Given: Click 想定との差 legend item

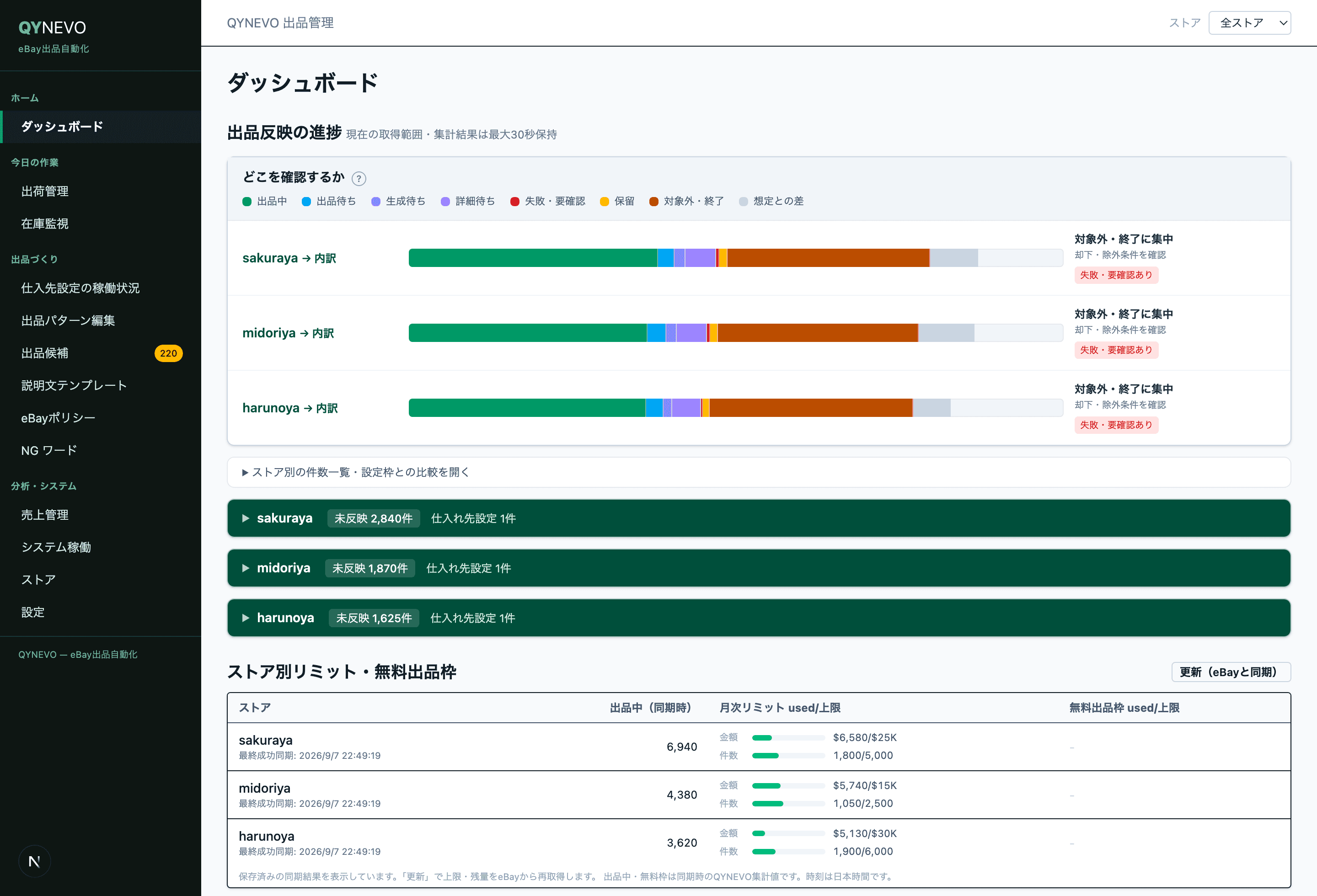Looking at the screenshot, I should 771,201.
